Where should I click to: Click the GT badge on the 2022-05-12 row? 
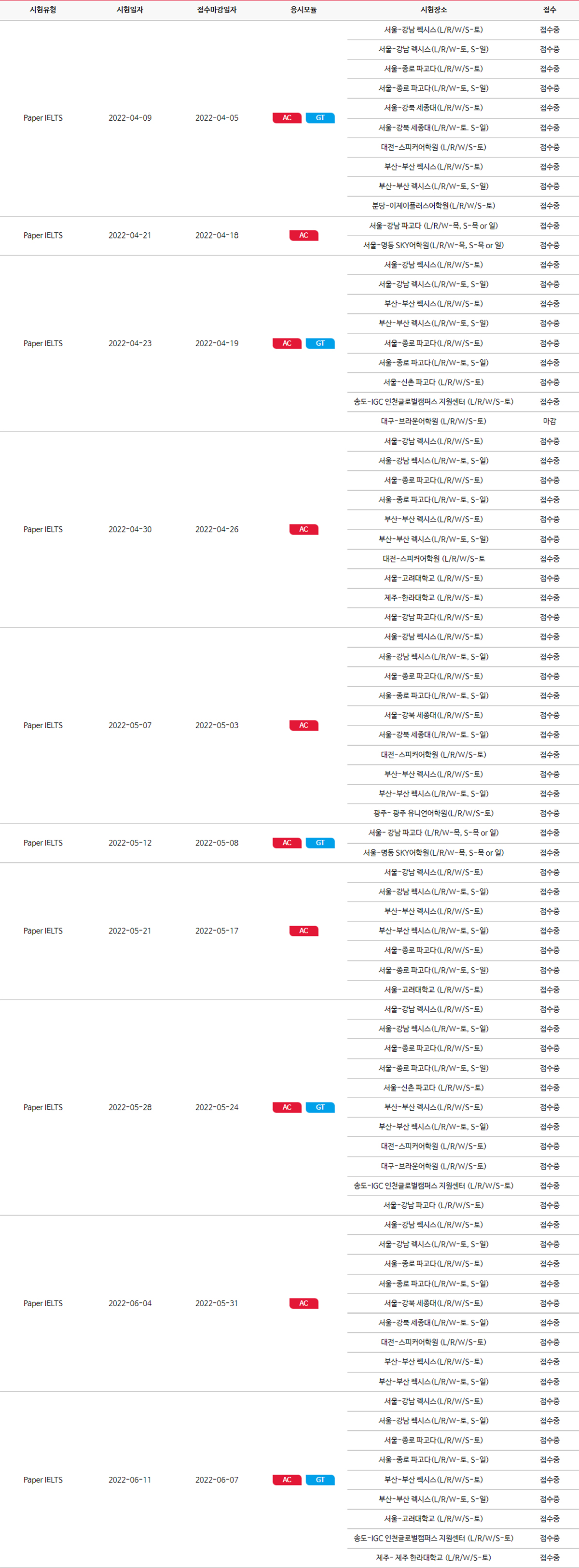pyautogui.click(x=320, y=843)
